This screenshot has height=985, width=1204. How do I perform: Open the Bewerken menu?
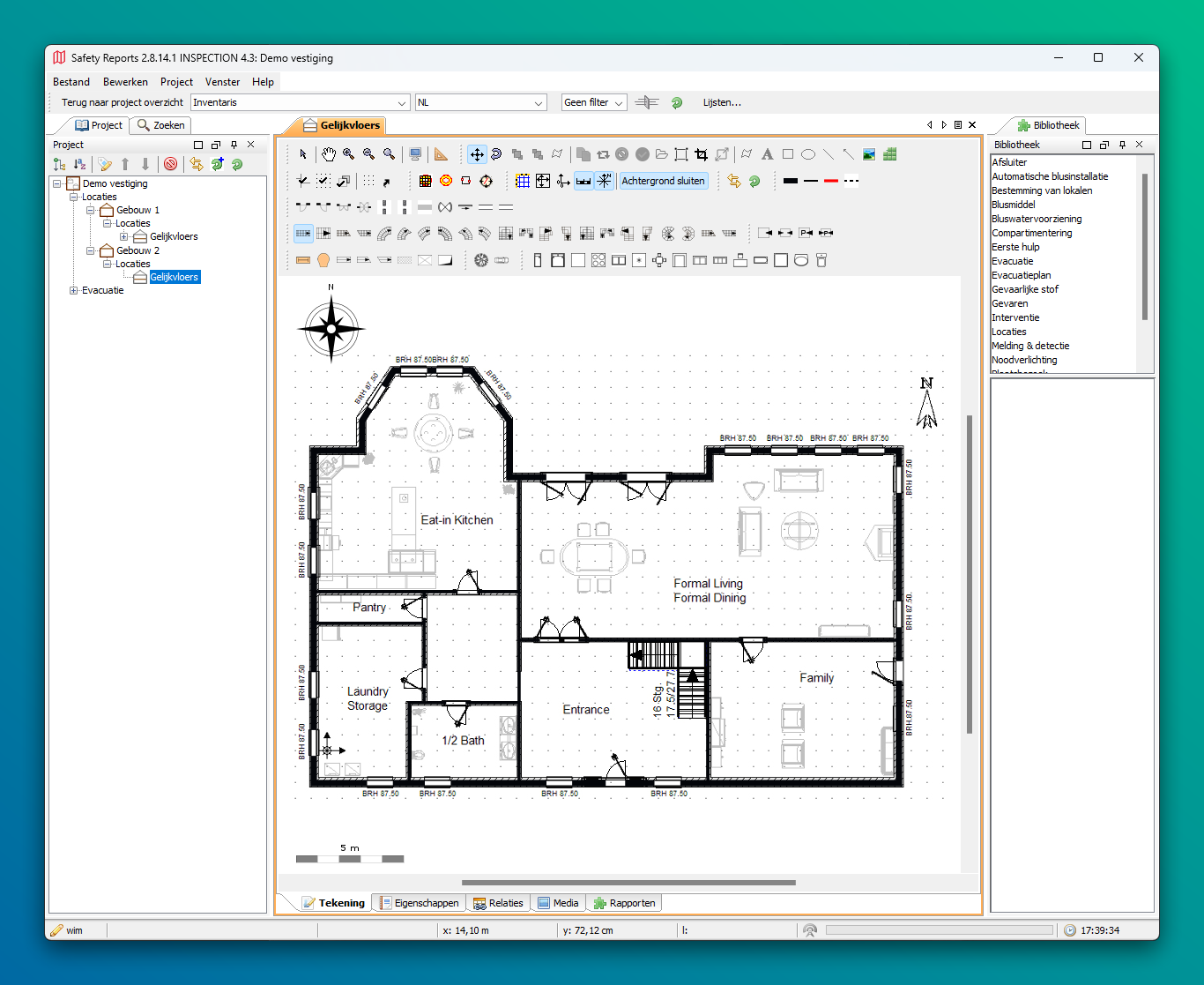coord(125,82)
